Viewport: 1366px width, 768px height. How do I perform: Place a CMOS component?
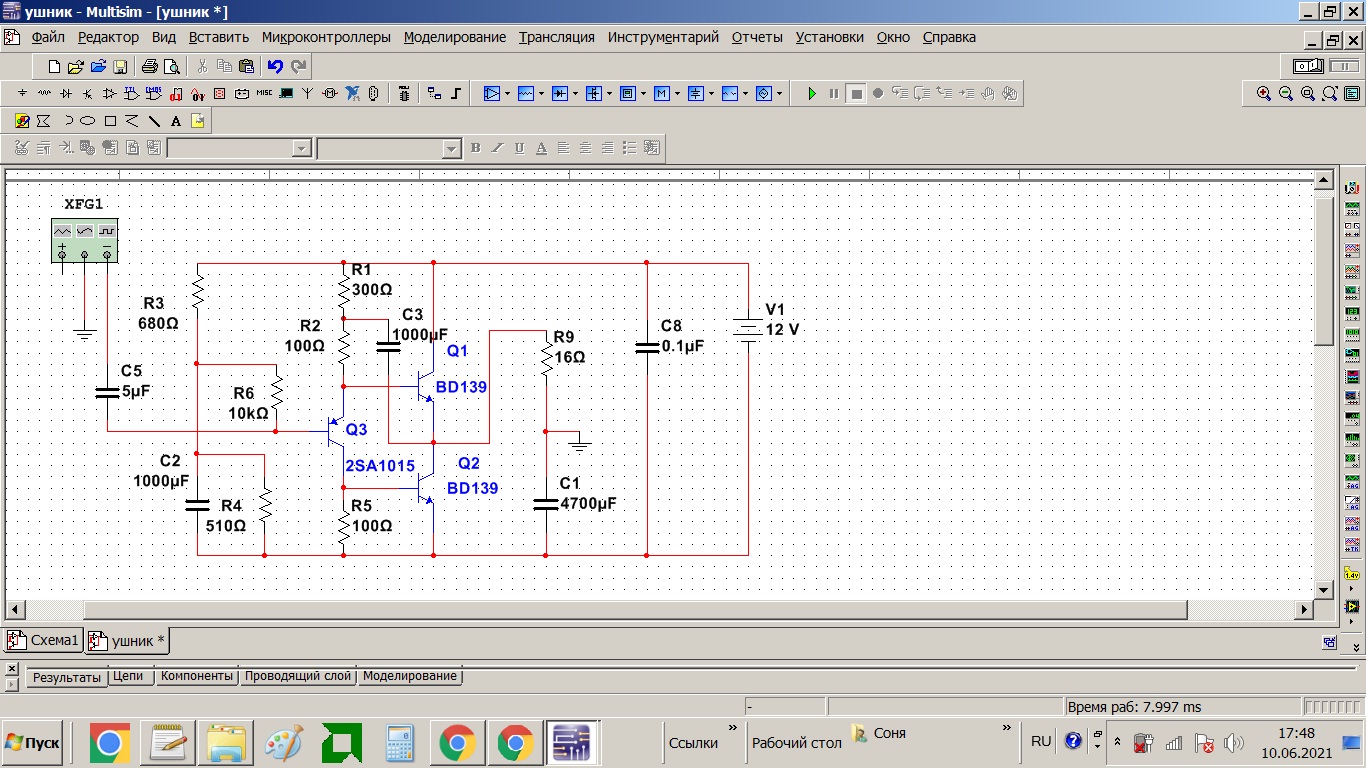154,93
